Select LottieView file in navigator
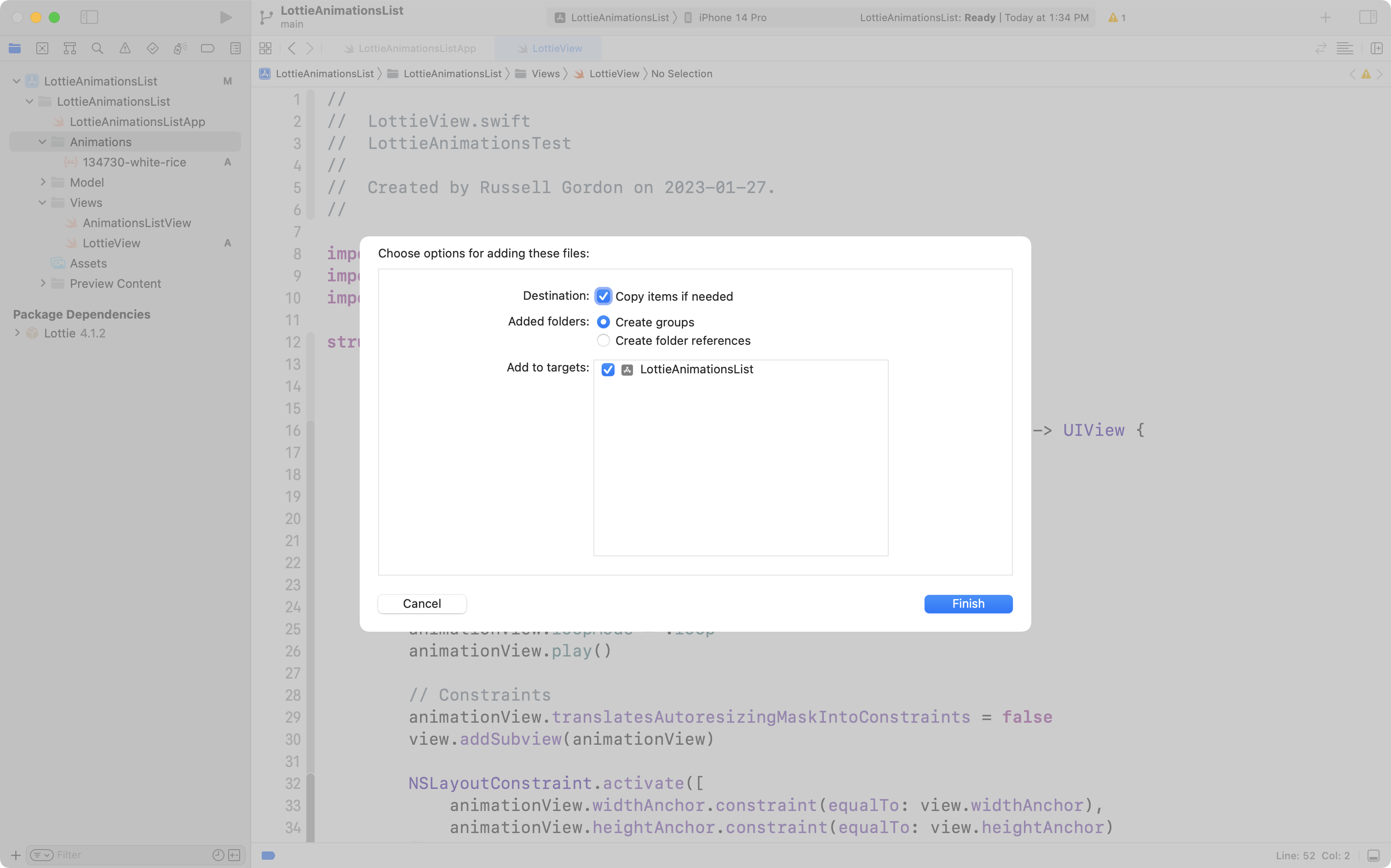Image resolution: width=1391 pixels, height=868 pixels. pos(112,242)
